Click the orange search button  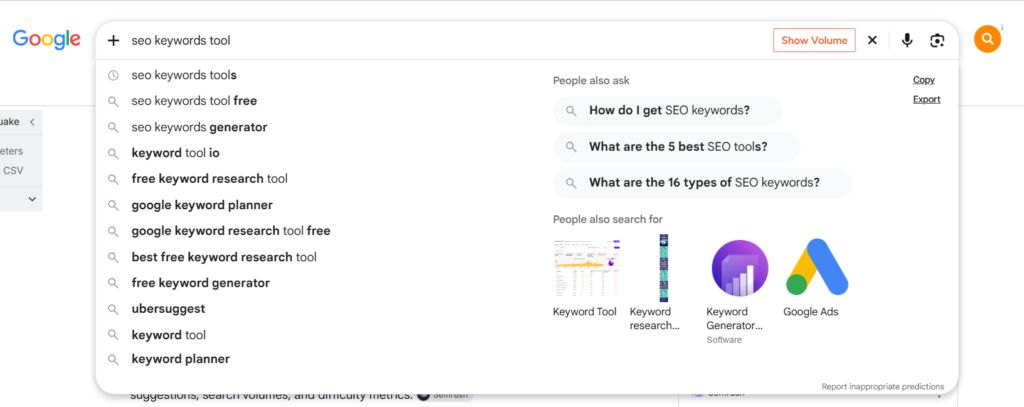pos(987,39)
